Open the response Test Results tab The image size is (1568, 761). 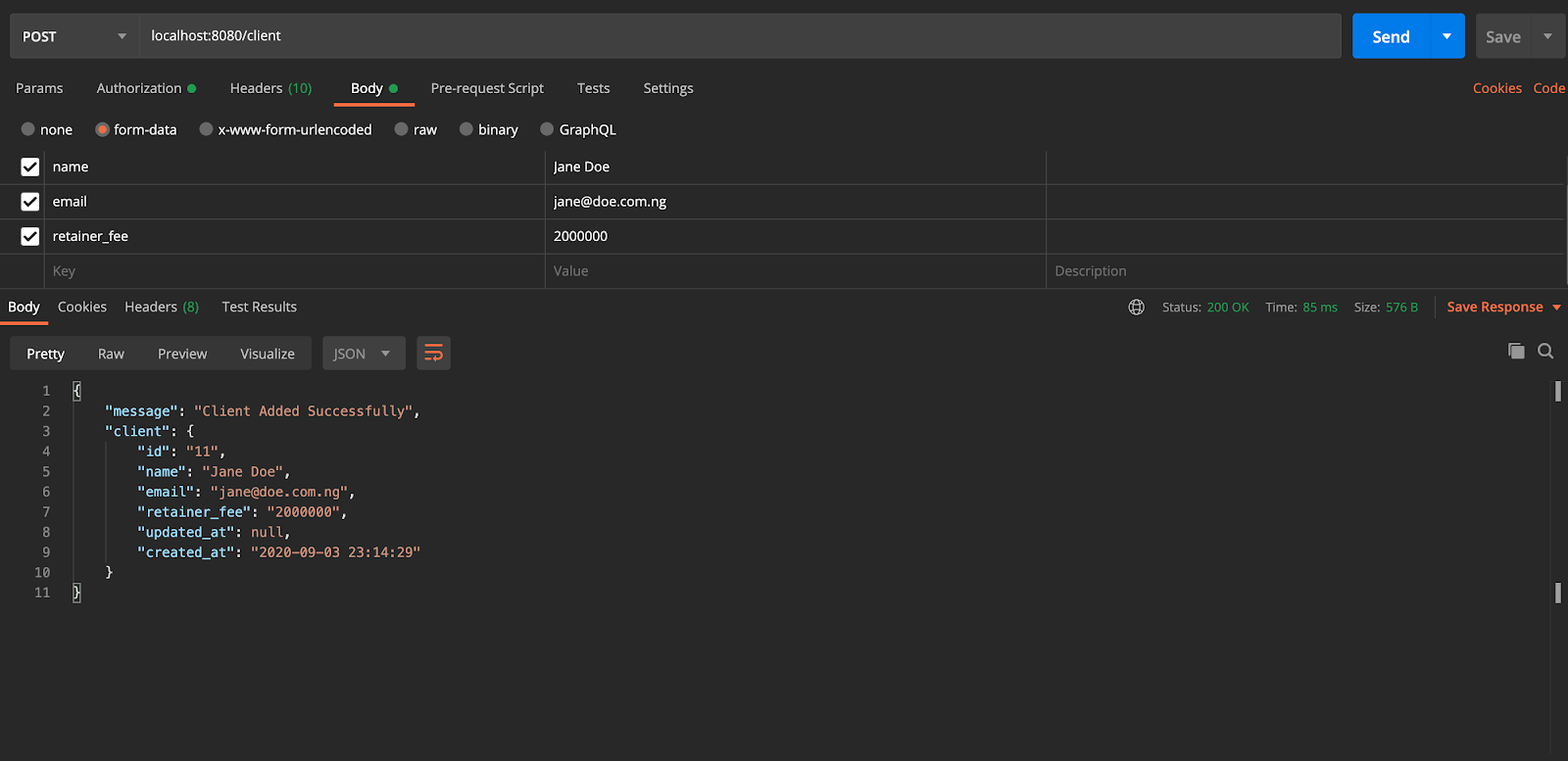(x=259, y=307)
